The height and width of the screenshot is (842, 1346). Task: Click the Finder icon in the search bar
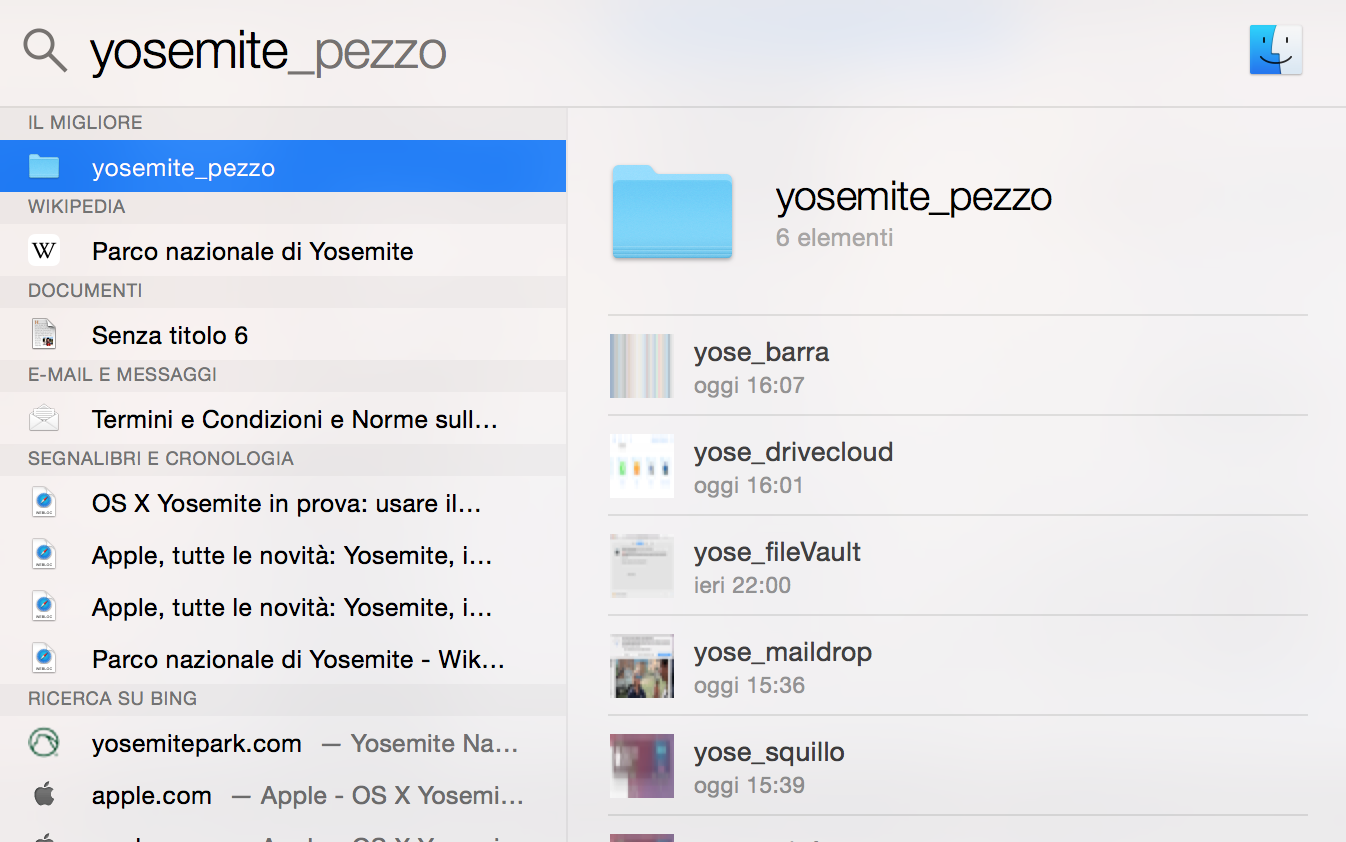1275,50
